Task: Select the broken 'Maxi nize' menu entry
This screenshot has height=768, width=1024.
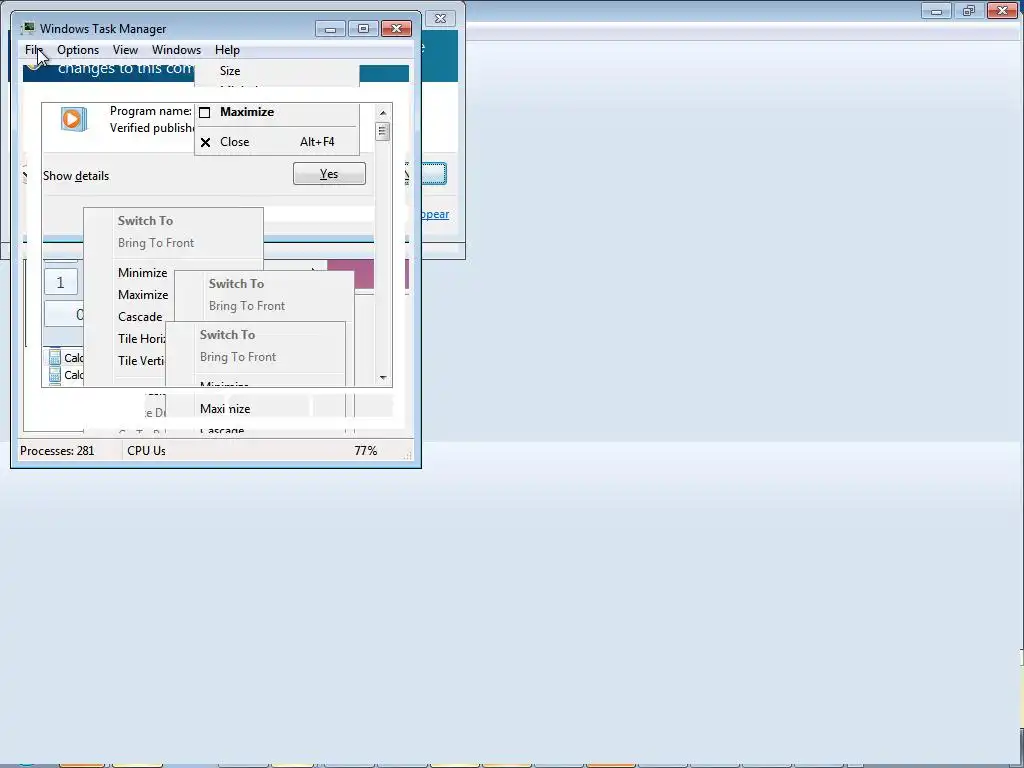Action: 225,409
